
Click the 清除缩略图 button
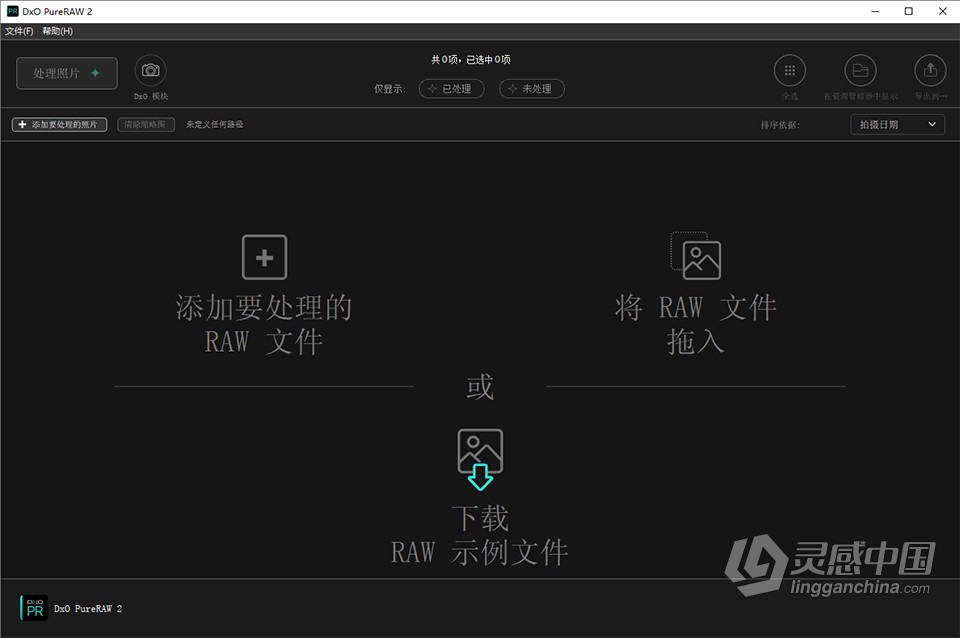coord(146,124)
